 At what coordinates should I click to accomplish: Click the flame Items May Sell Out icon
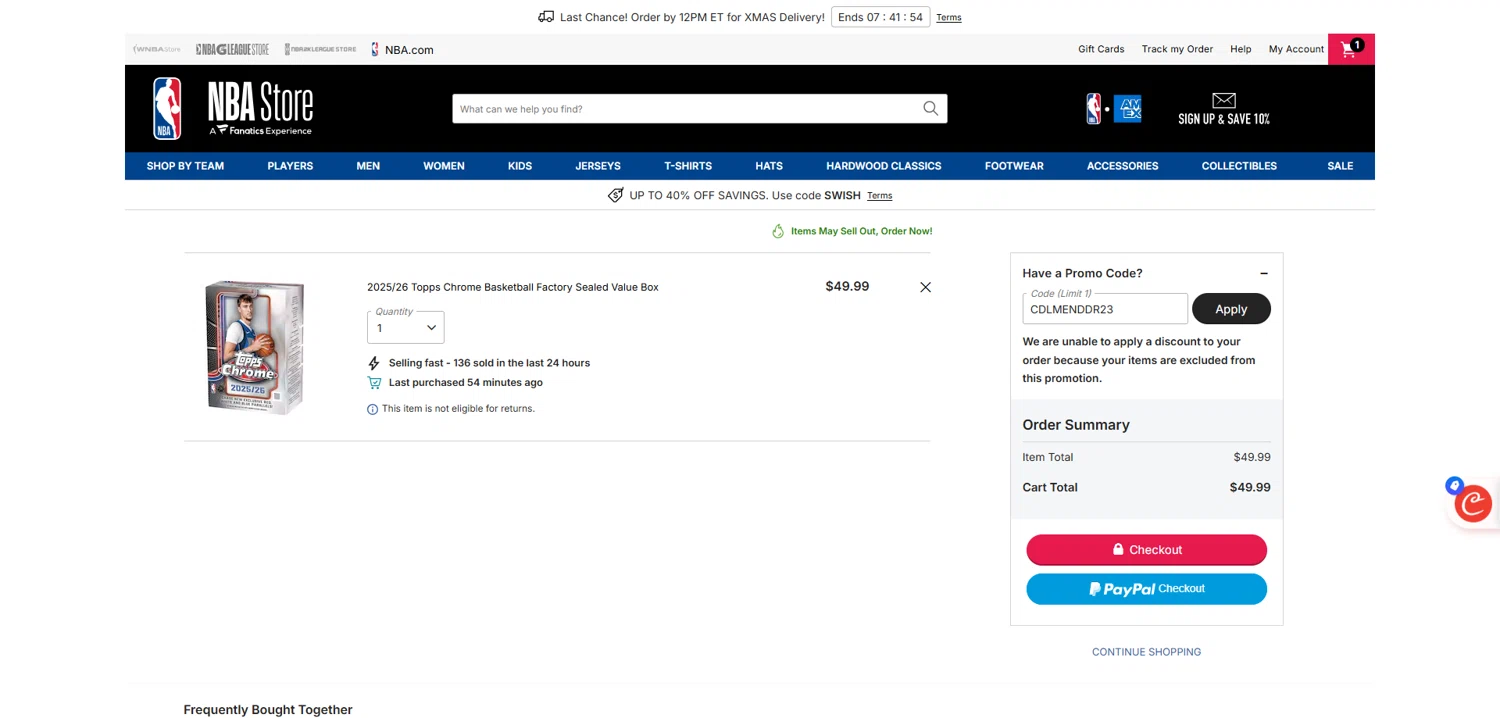click(778, 231)
